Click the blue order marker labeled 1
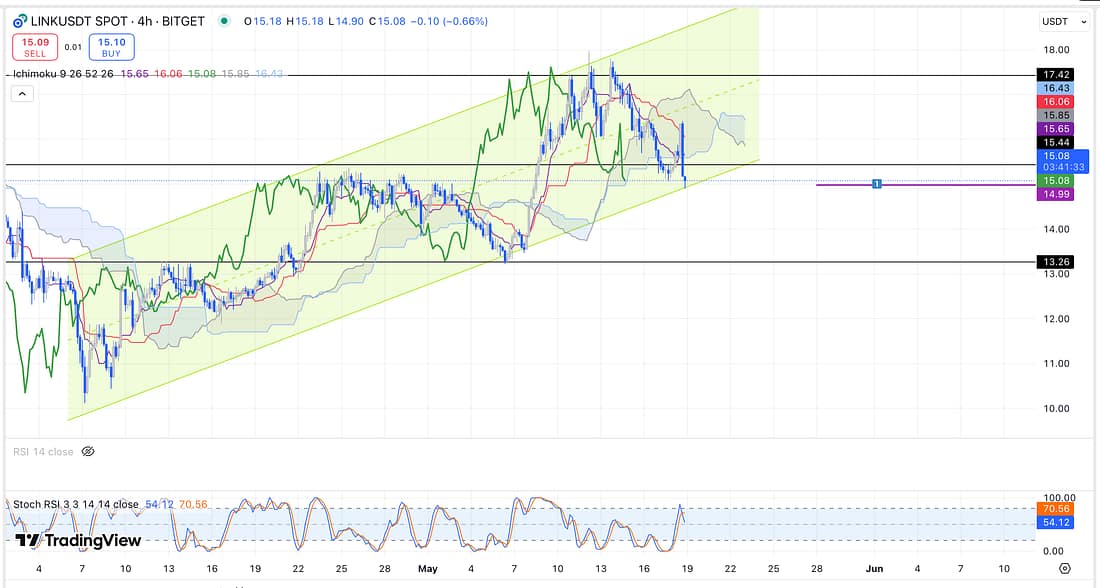 876,184
